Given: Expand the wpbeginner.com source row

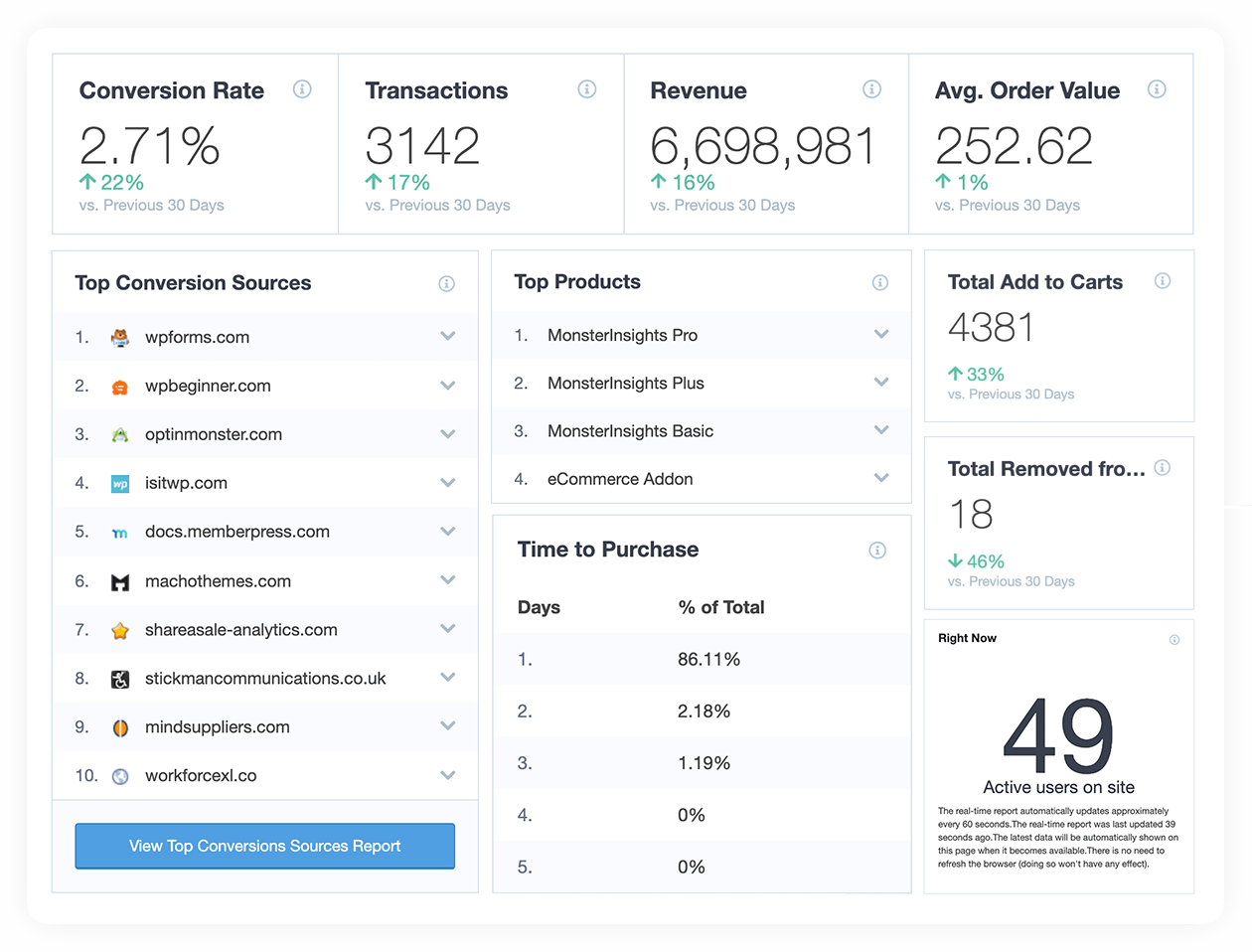Looking at the screenshot, I should tap(448, 386).
